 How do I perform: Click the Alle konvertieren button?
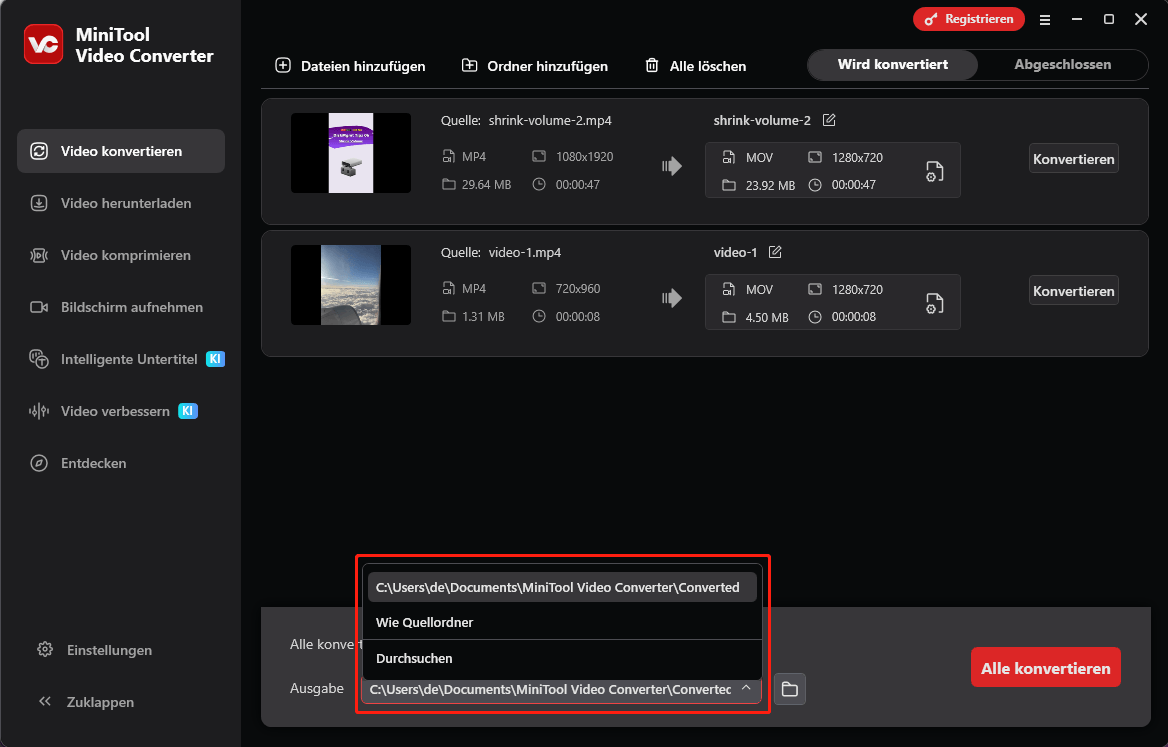tap(1045, 667)
